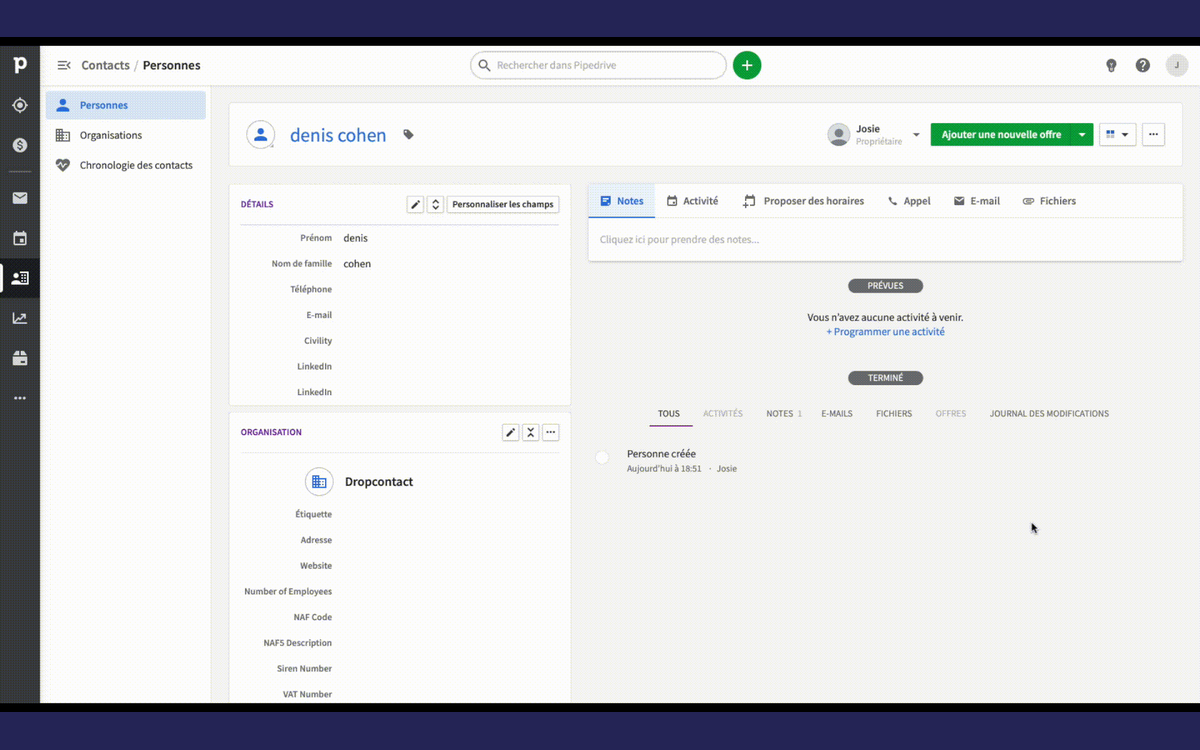Select the NOTES 1 filter tab

tap(784, 413)
